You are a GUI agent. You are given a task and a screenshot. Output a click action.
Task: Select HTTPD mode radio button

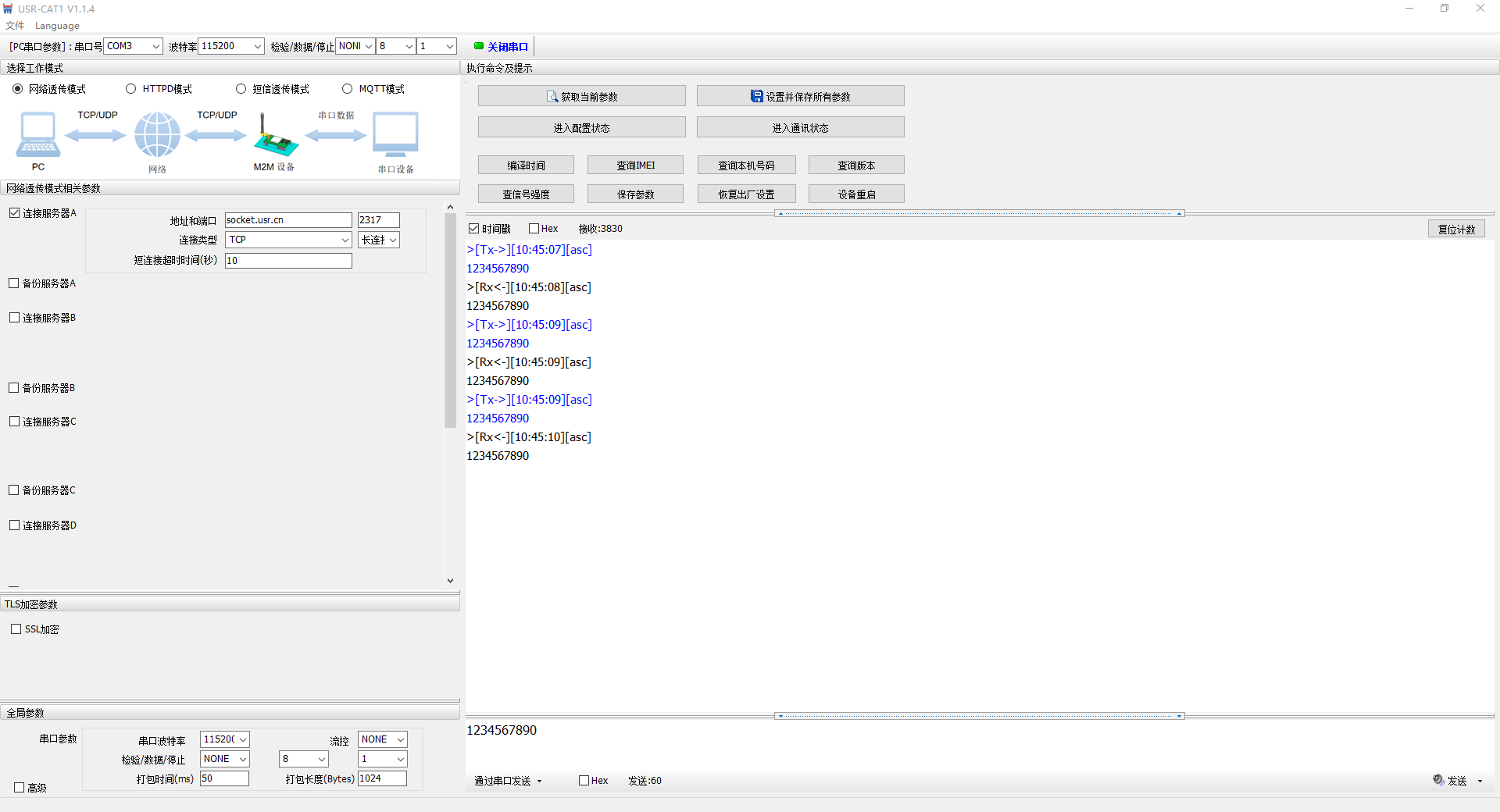[131, 89]
